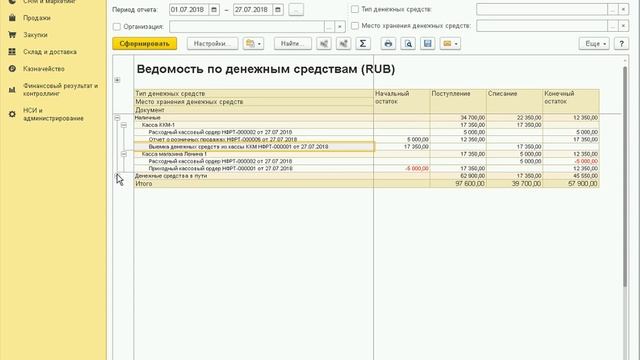Click the Сформировать button
The height and width of the screenshot is (360, 640).
click(x=144, y=43)
